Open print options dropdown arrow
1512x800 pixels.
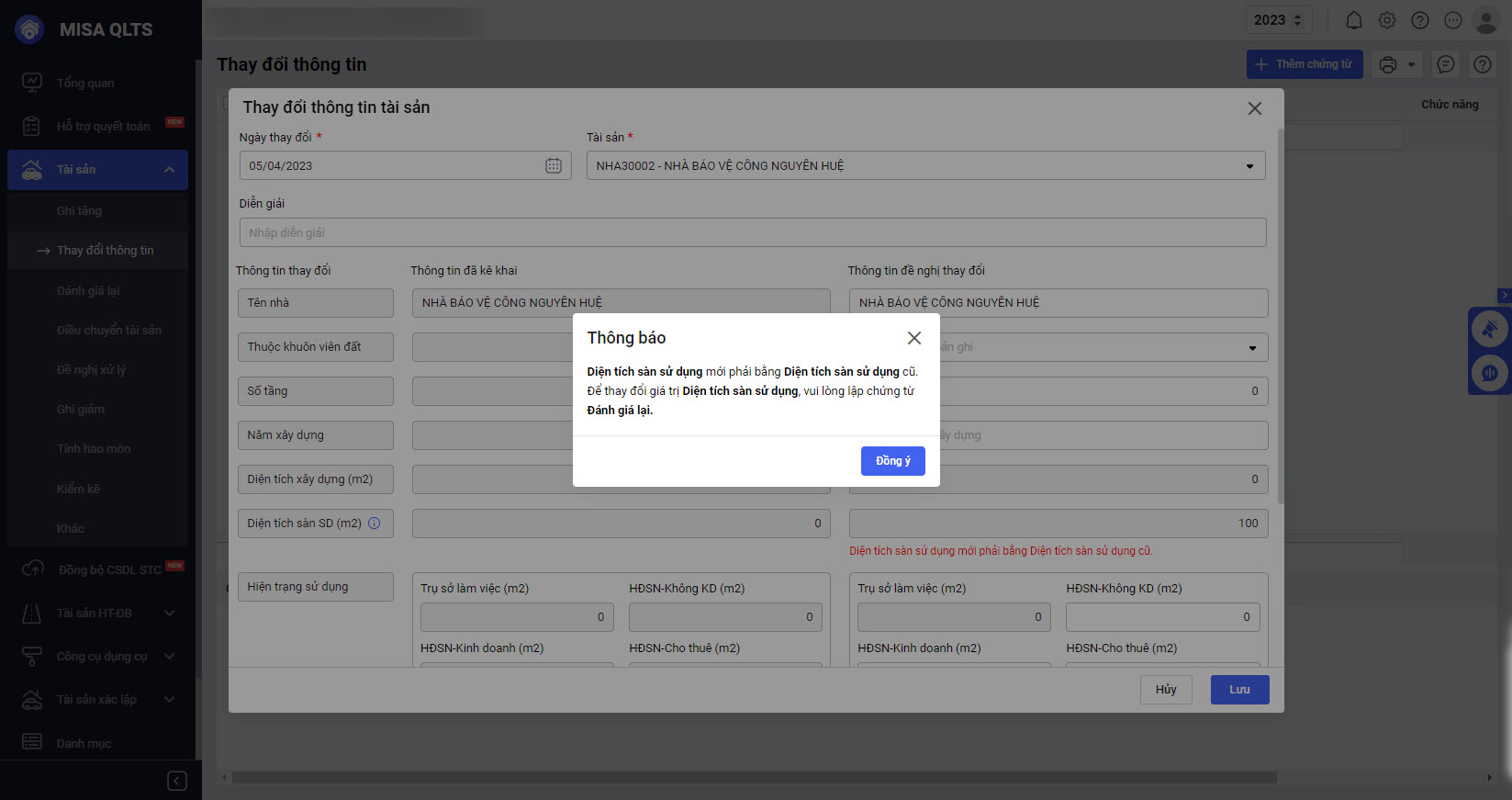pyautogui.click(x=1411, y=64)
